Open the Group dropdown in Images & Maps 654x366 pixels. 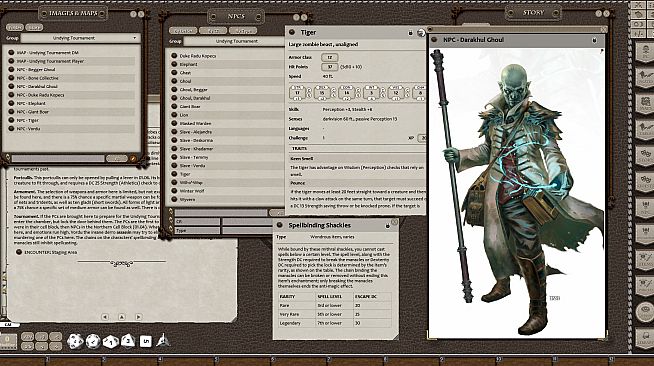point(80,38)
